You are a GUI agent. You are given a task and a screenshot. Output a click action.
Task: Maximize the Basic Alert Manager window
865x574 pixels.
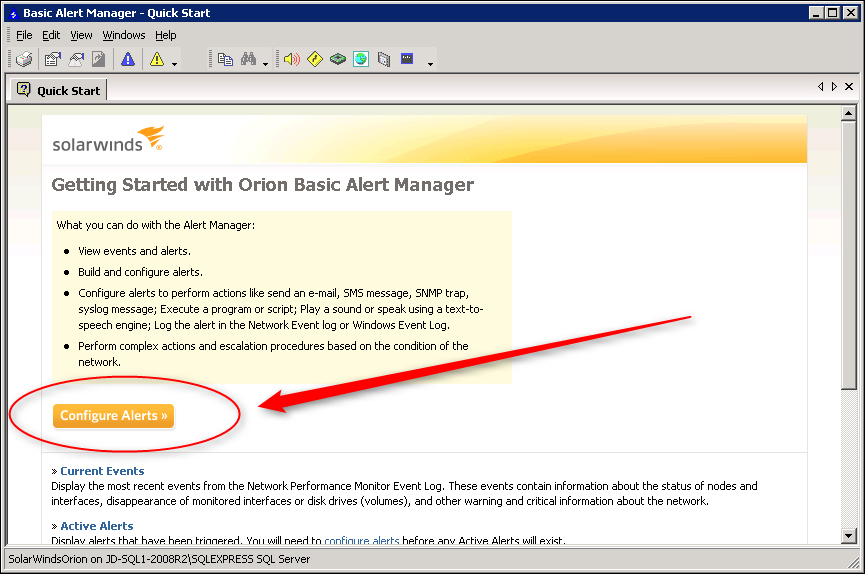point(833,13)
